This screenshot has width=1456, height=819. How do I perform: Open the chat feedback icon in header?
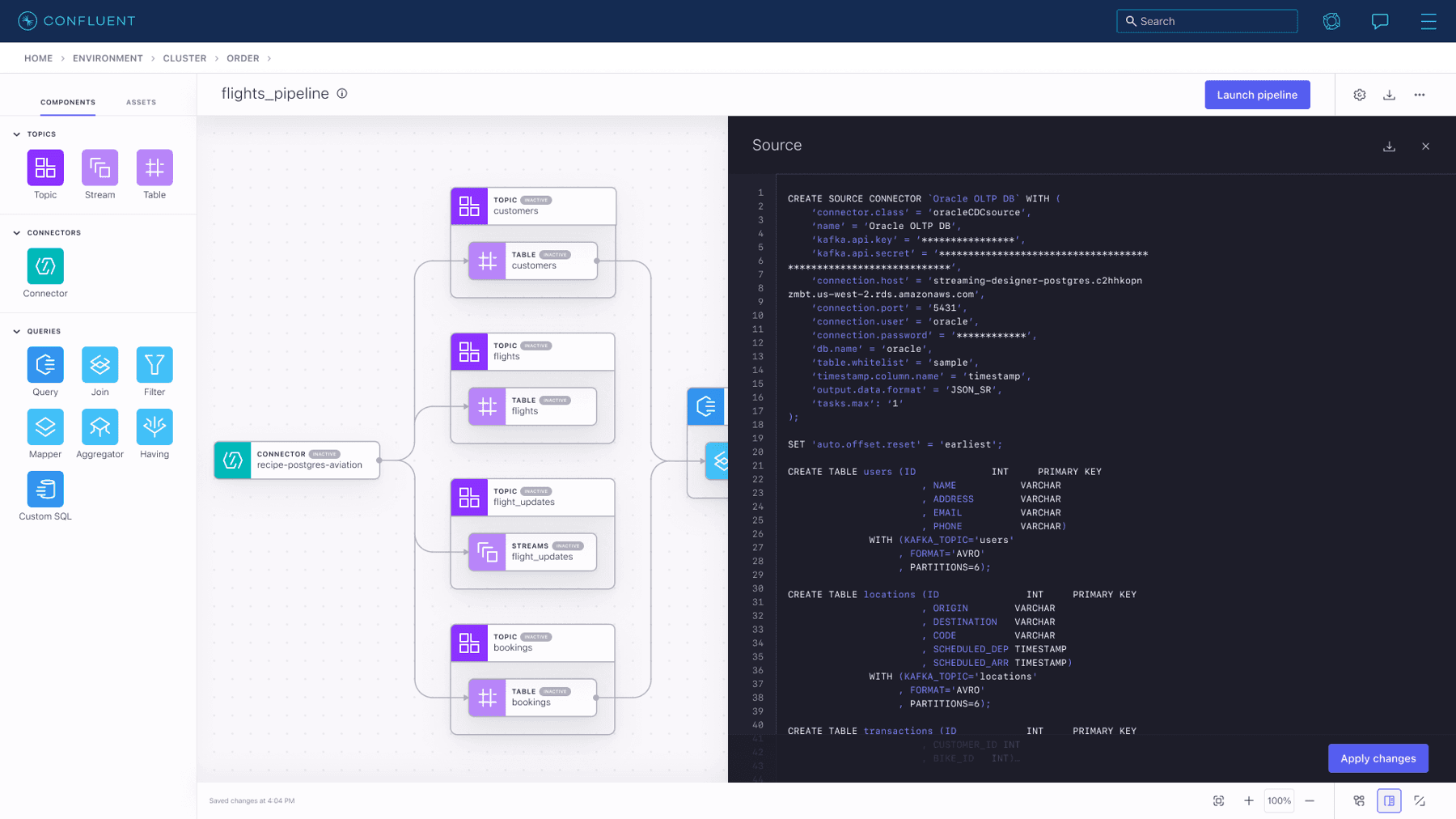click(x=1380, y=21)
